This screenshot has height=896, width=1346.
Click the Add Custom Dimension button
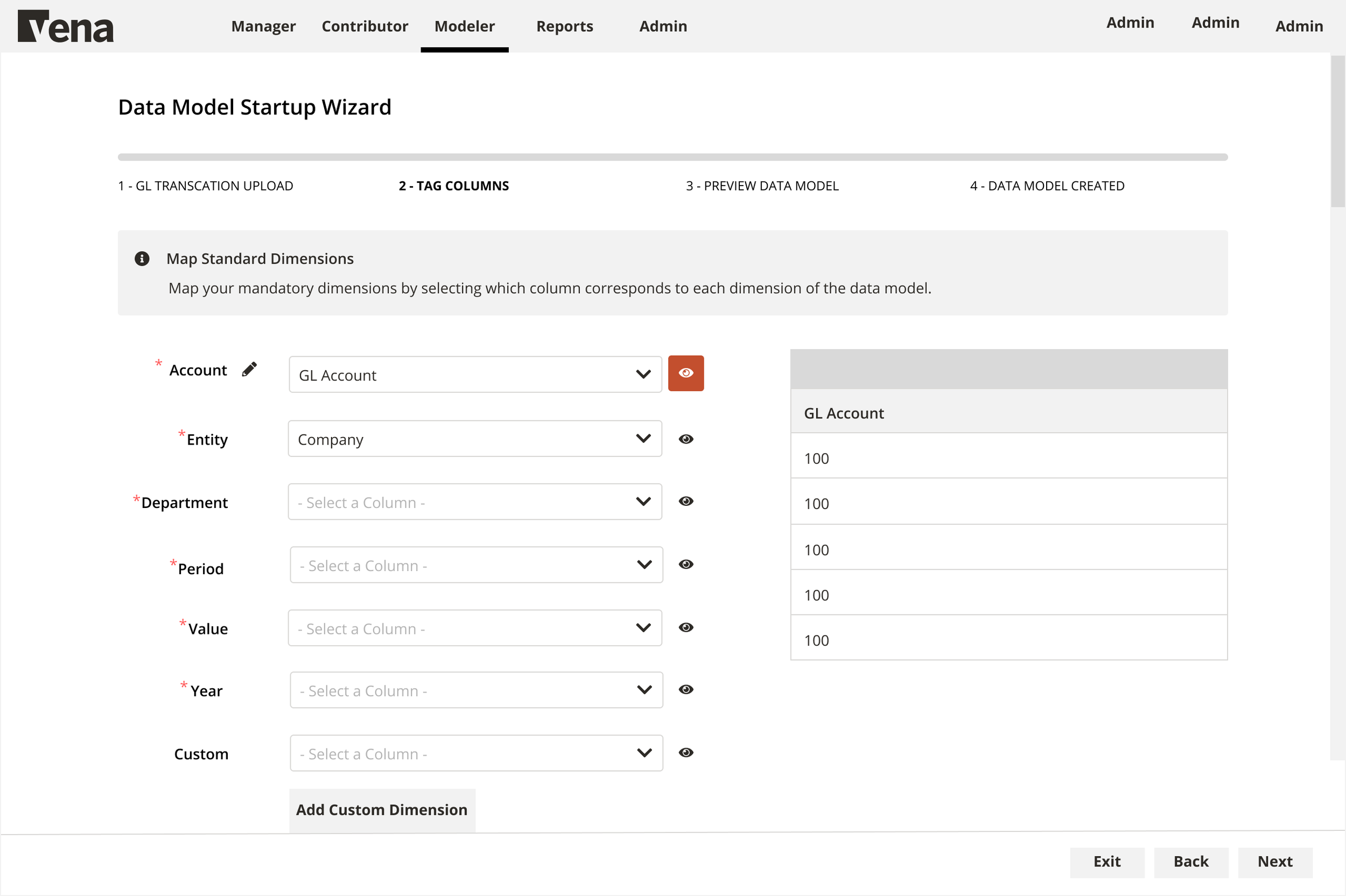pyautogui.click(x=382, y=810)
